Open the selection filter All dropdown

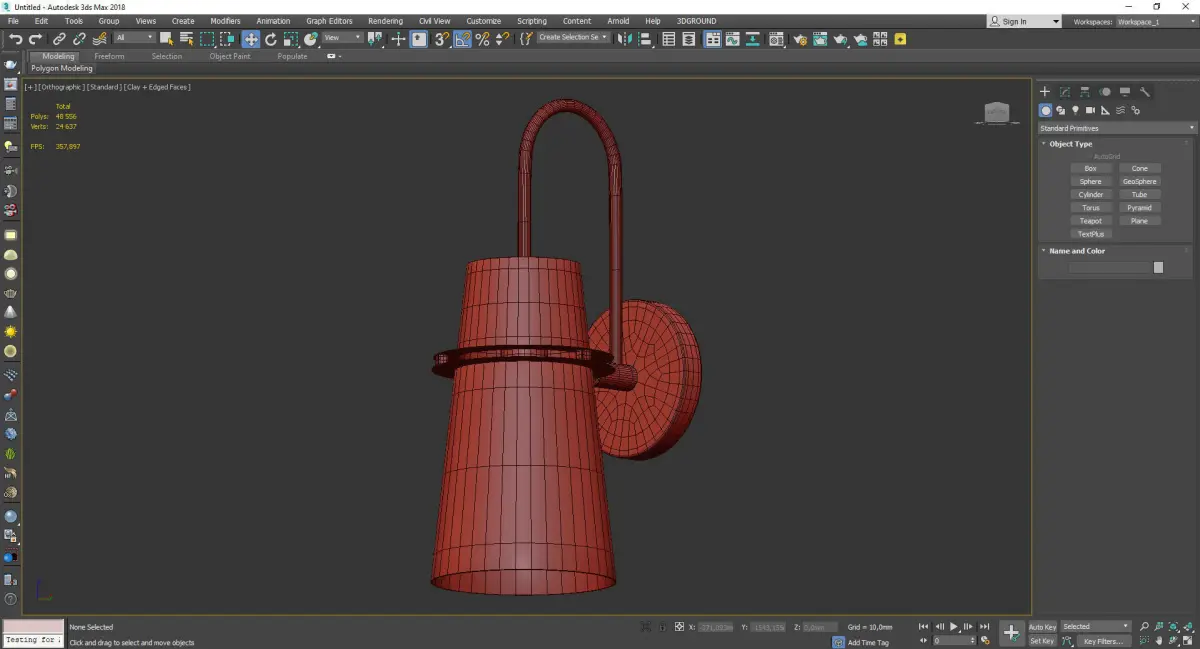pyautogui.click(x=134, y=38)
